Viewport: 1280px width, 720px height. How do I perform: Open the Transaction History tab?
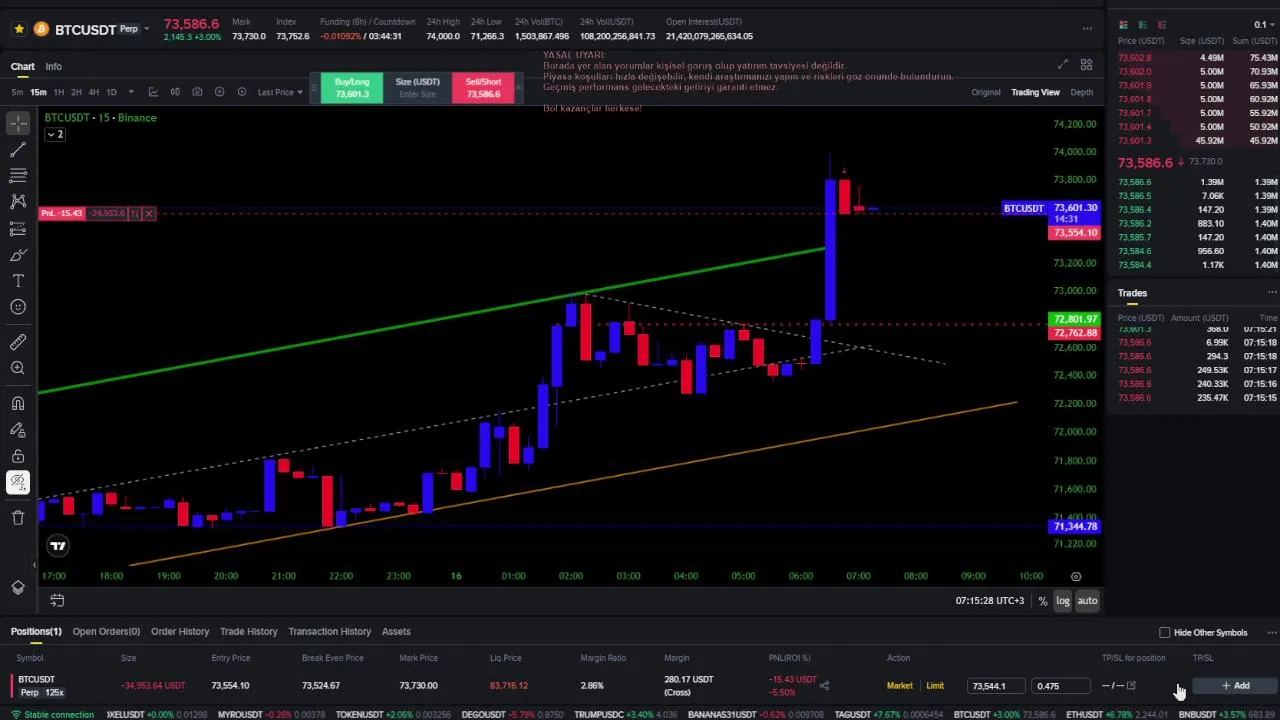coord(329,632)
